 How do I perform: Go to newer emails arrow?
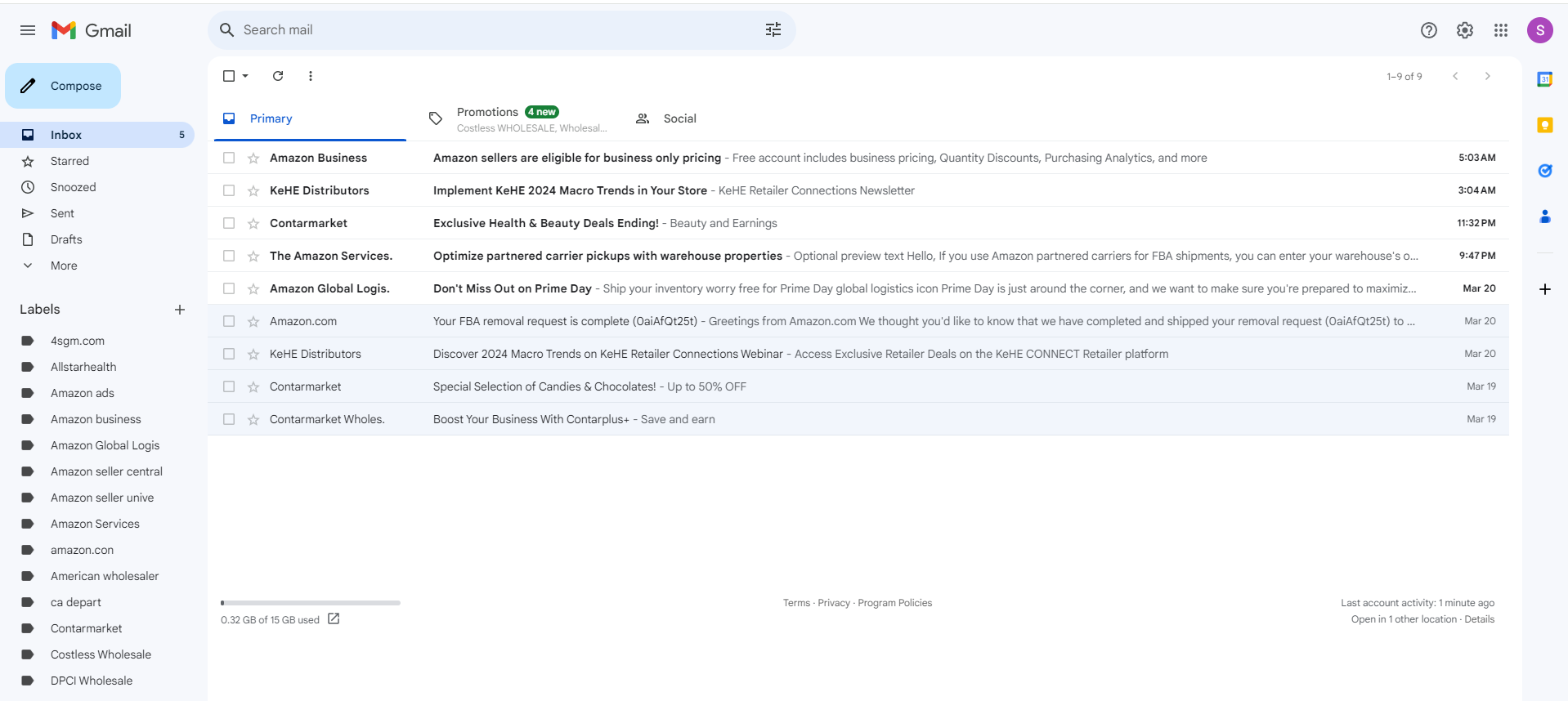coord(1455,76)
